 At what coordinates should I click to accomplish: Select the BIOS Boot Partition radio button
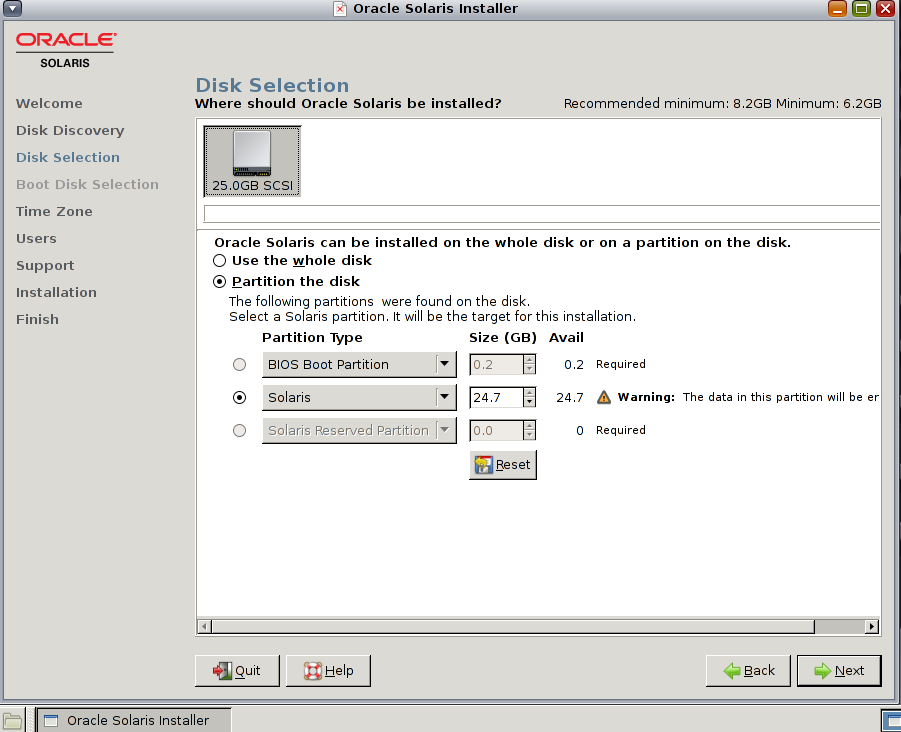[x=239, y=364]
